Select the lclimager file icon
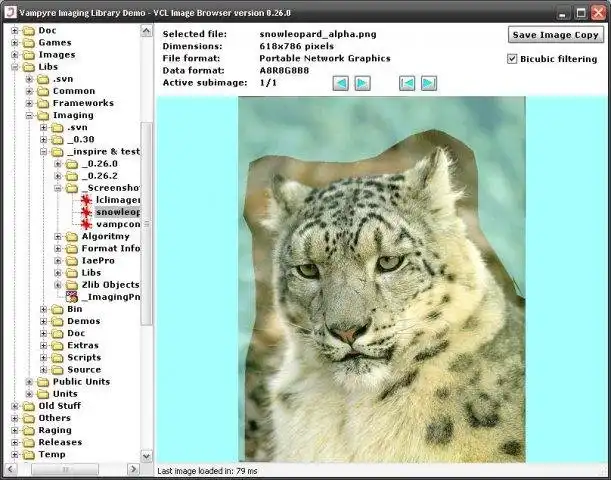Viewport: 611px width, 480px height. pos(86,200)
